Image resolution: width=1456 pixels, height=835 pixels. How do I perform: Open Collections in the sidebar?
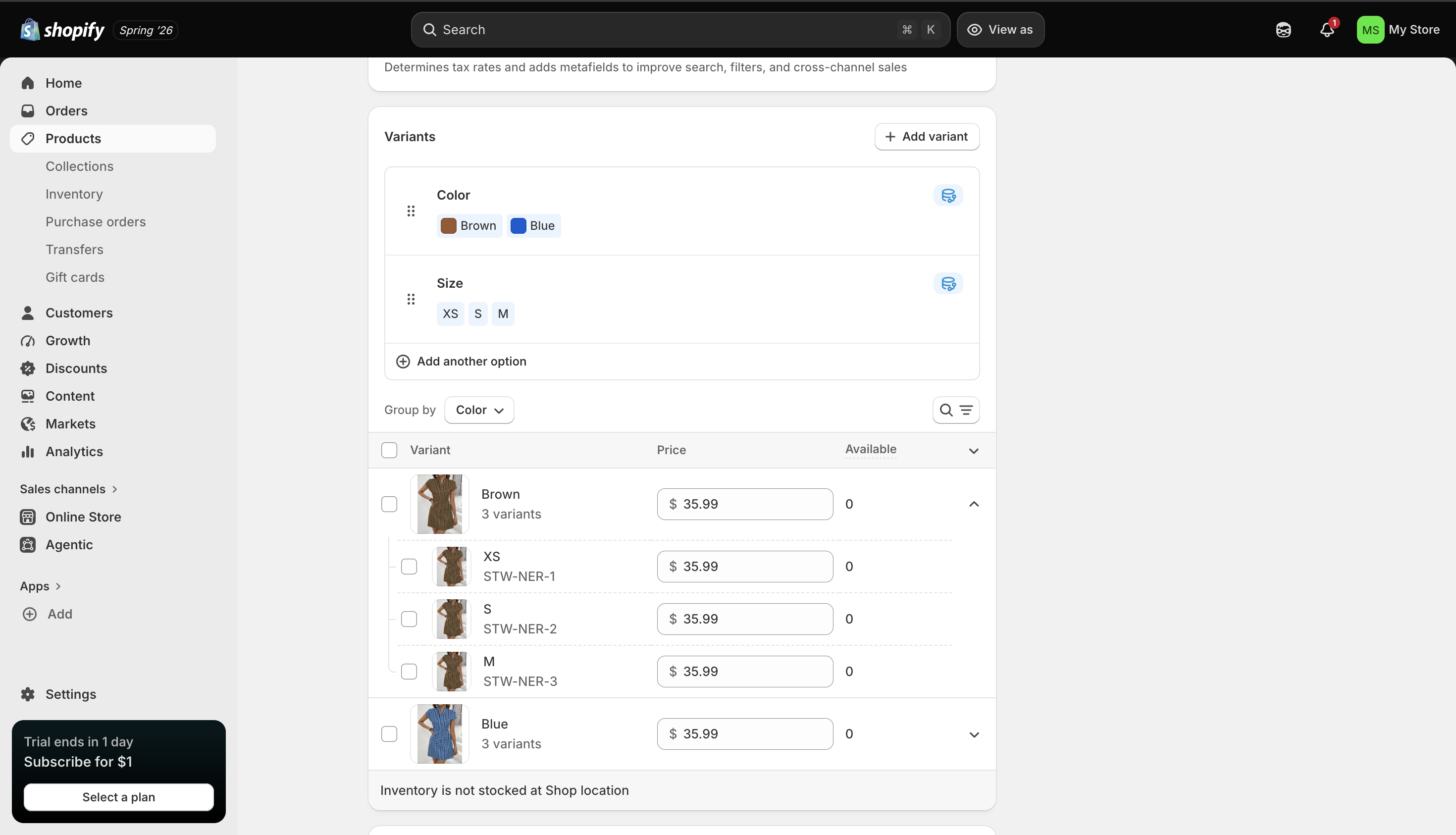click(x=80, y=166)
